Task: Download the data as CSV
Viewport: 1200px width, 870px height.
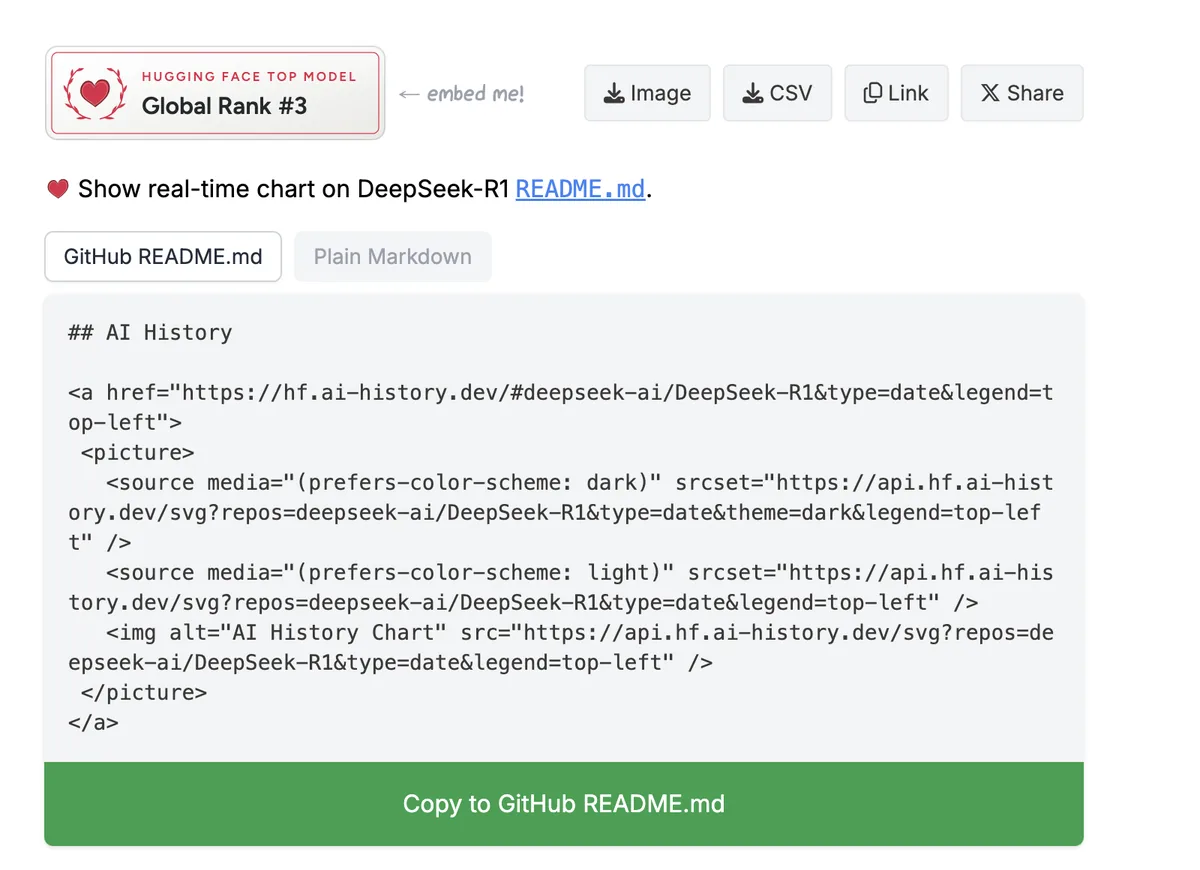Action: 777,93
